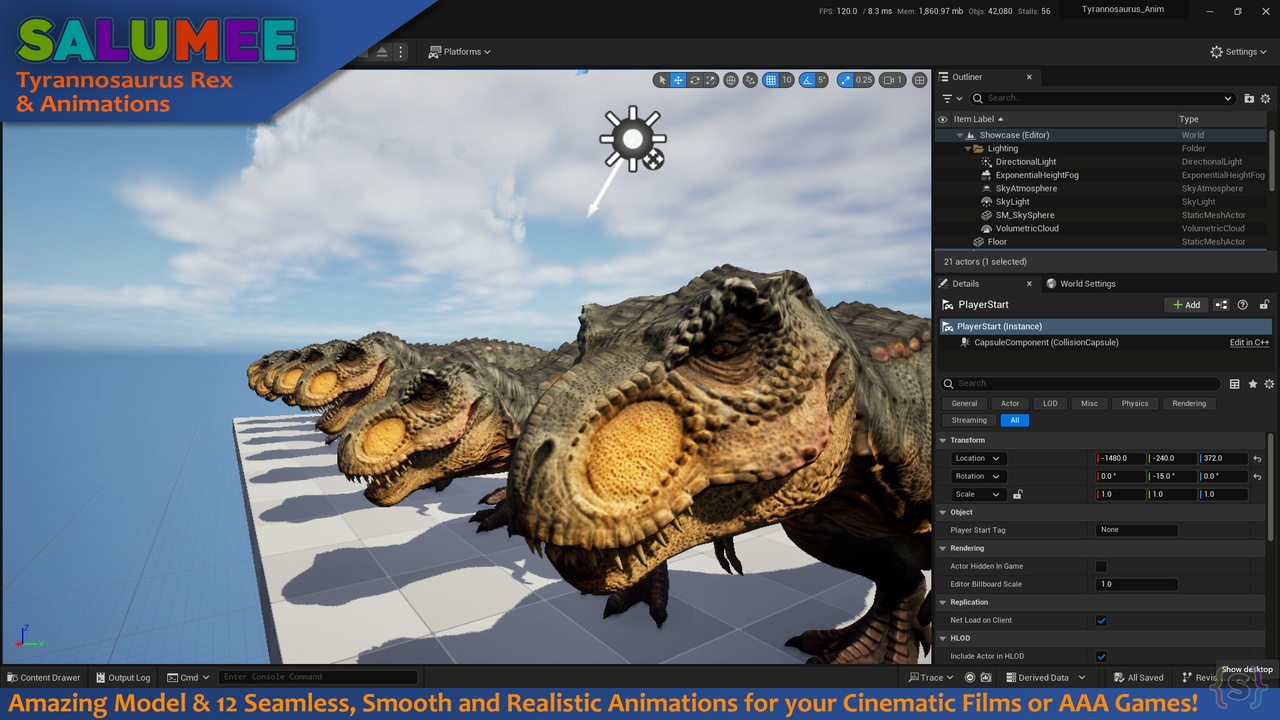Viewport: 1280px width, 720px height.
Task: Toggle the Details panel lock icon
Action: click(x=1264, y=305)
